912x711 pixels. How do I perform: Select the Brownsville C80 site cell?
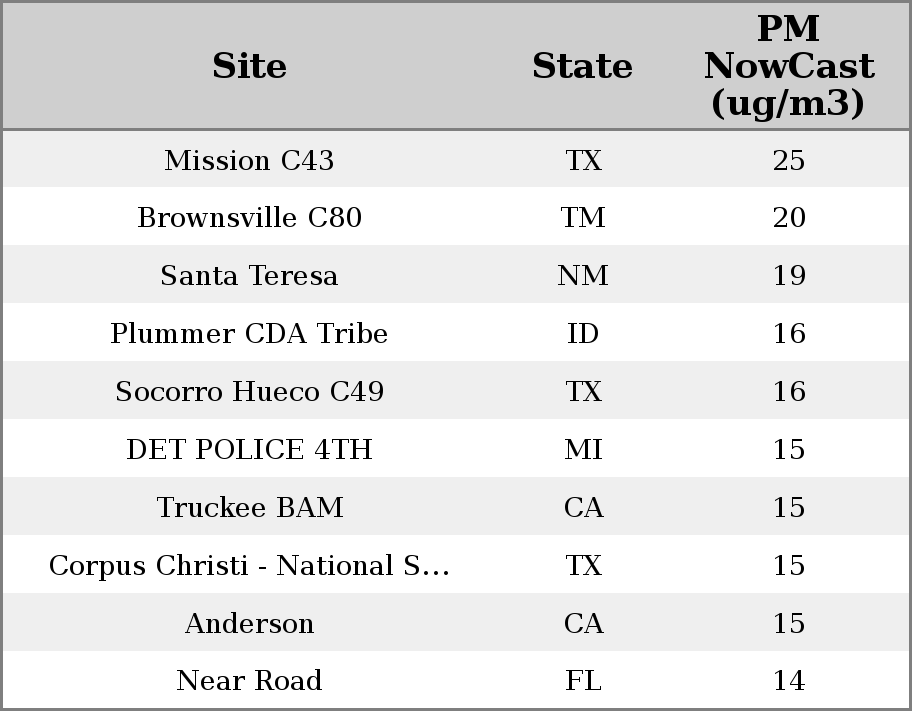[x=249, y=218]
